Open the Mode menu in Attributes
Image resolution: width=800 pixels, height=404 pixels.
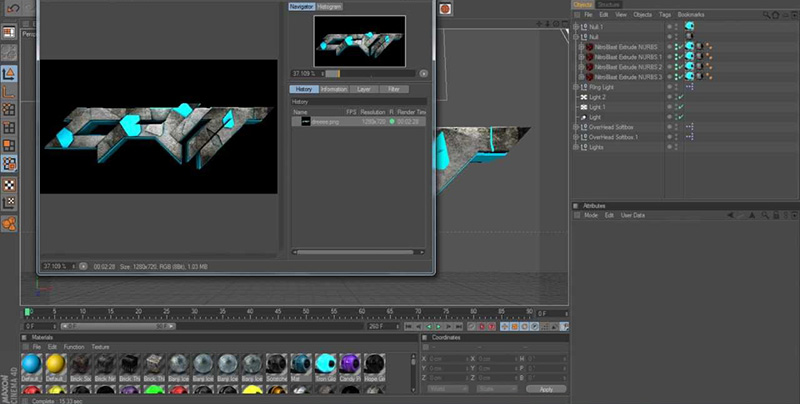tap(591, 215)
